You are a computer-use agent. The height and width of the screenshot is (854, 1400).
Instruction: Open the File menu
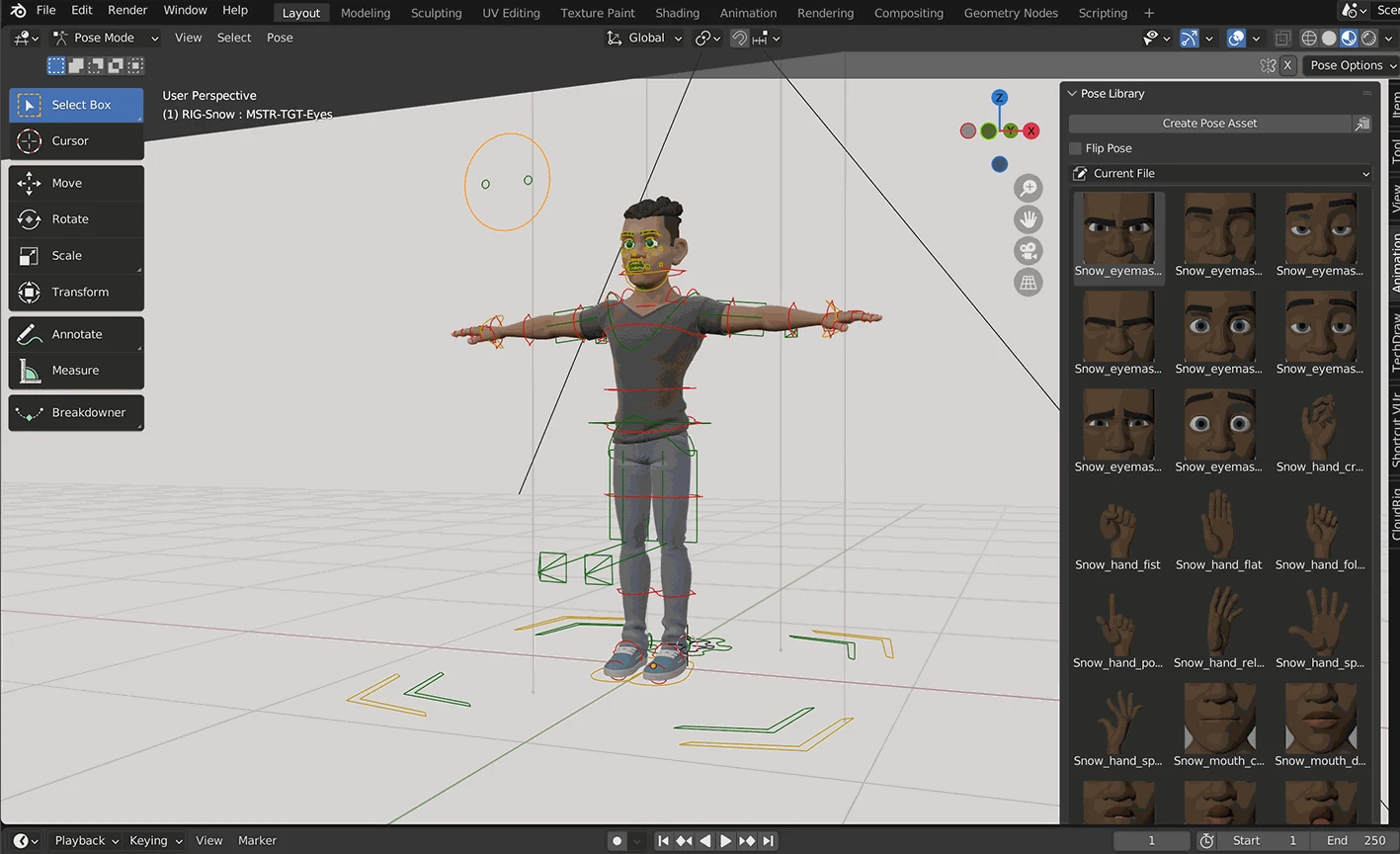(x=45, y=10)
